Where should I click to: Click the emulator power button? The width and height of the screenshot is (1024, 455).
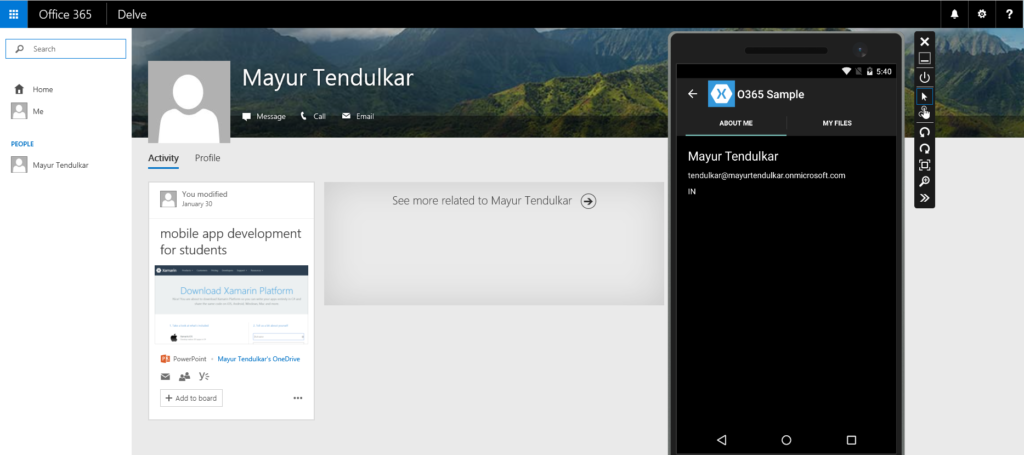click(x=925, y=78)
